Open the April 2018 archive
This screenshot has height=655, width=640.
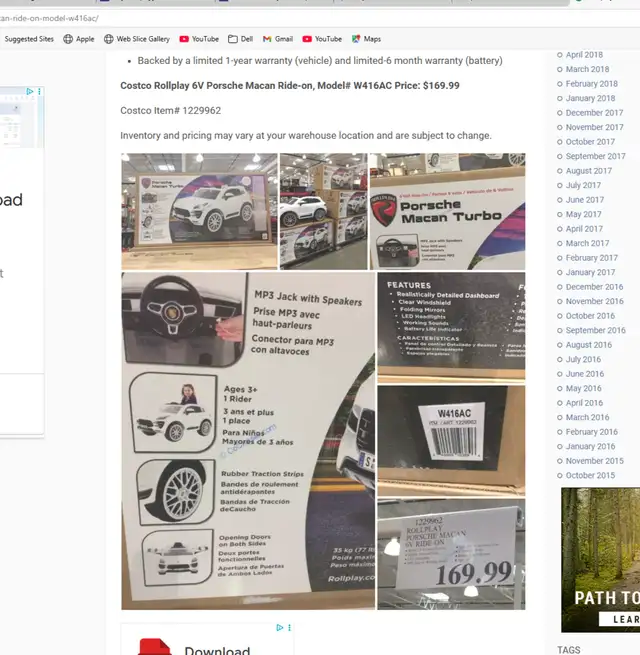point(584,55)
